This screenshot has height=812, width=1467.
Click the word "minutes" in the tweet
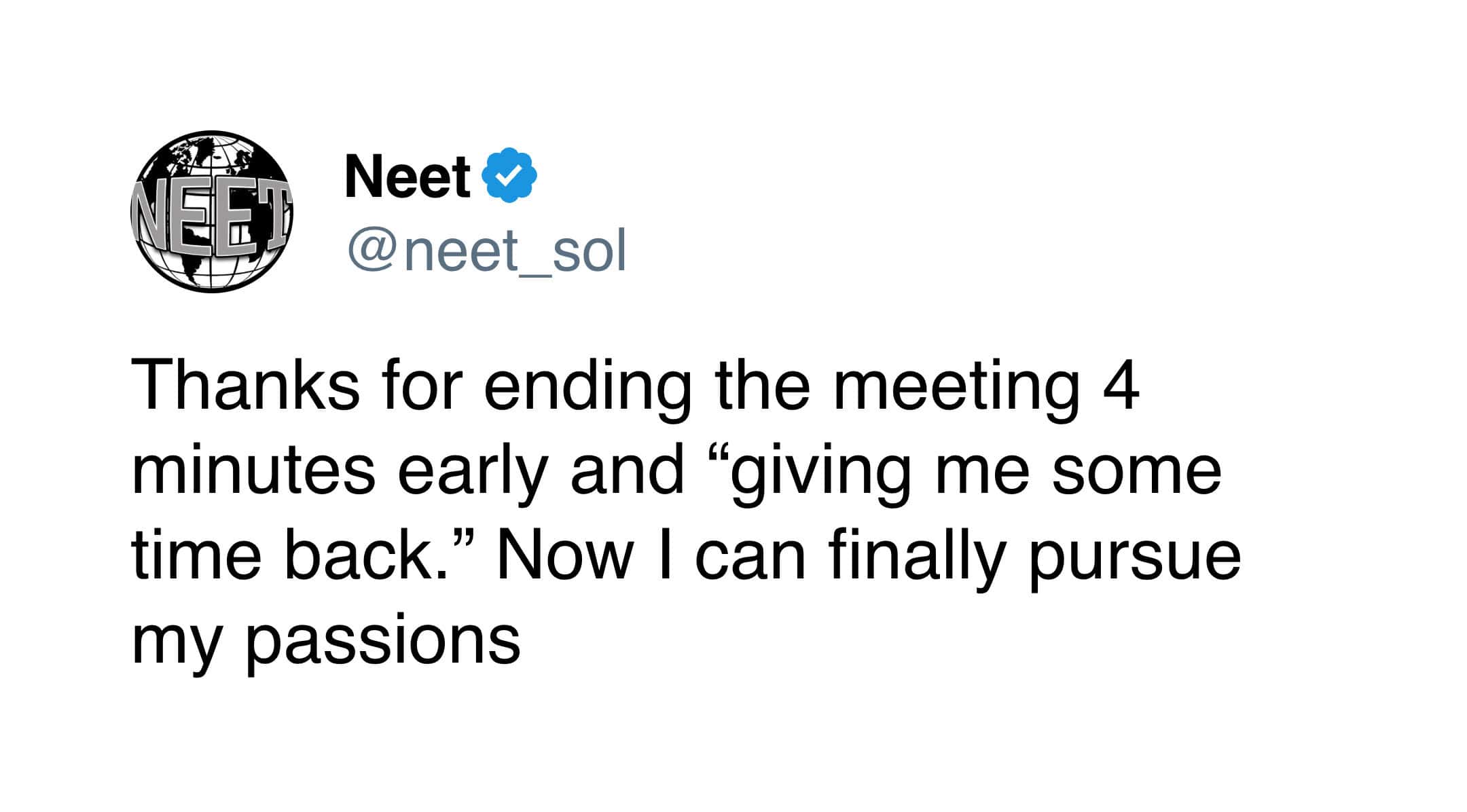tap(253, 471)
